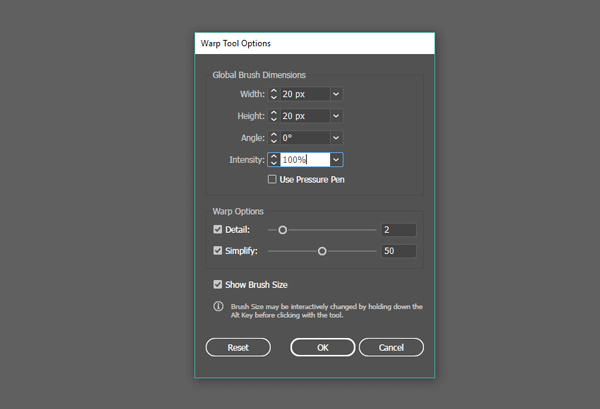
Task: Click the Height stepper up arrow
Action: (x=274, y=112)
